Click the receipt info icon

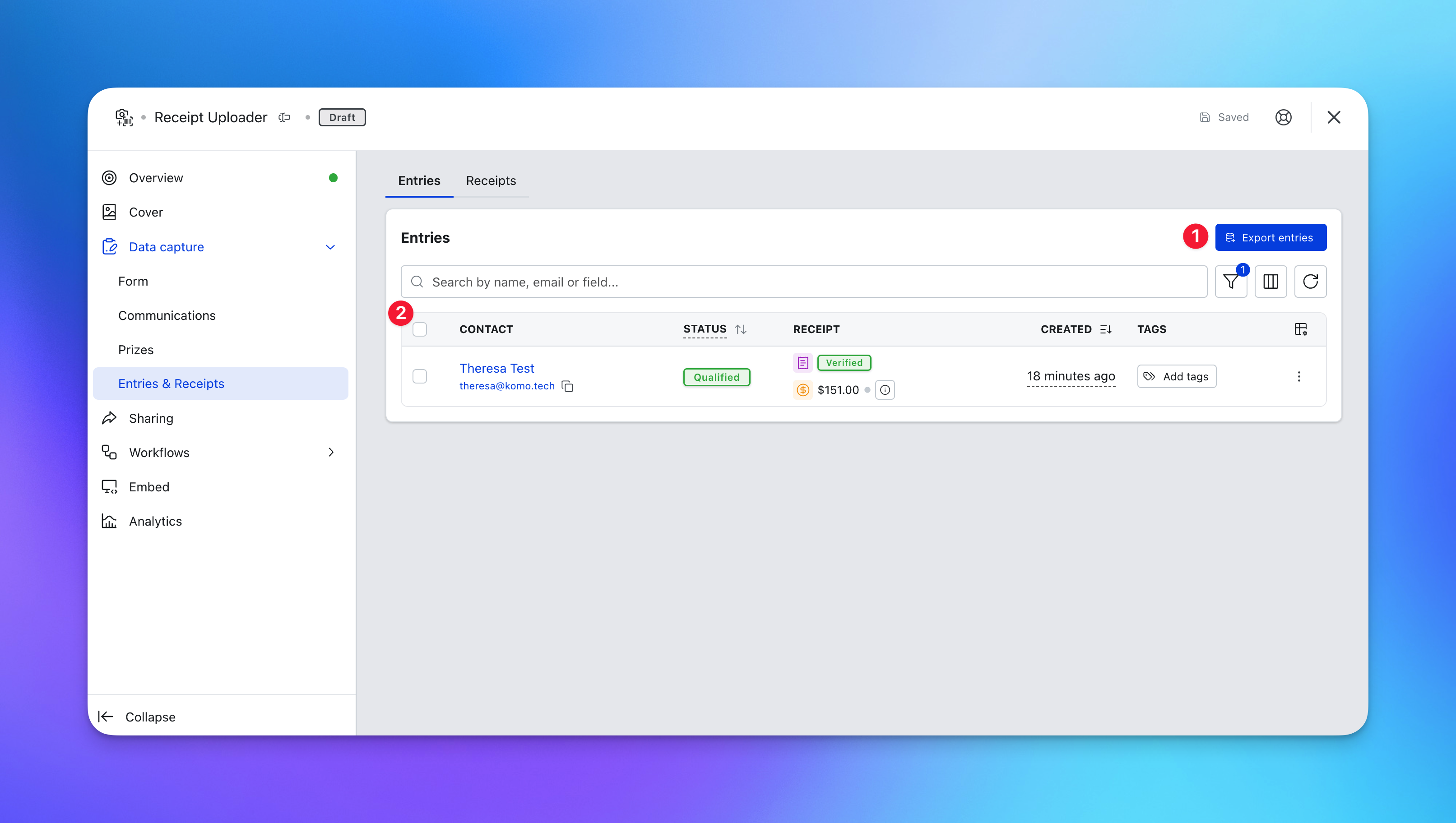coord(885,390)
